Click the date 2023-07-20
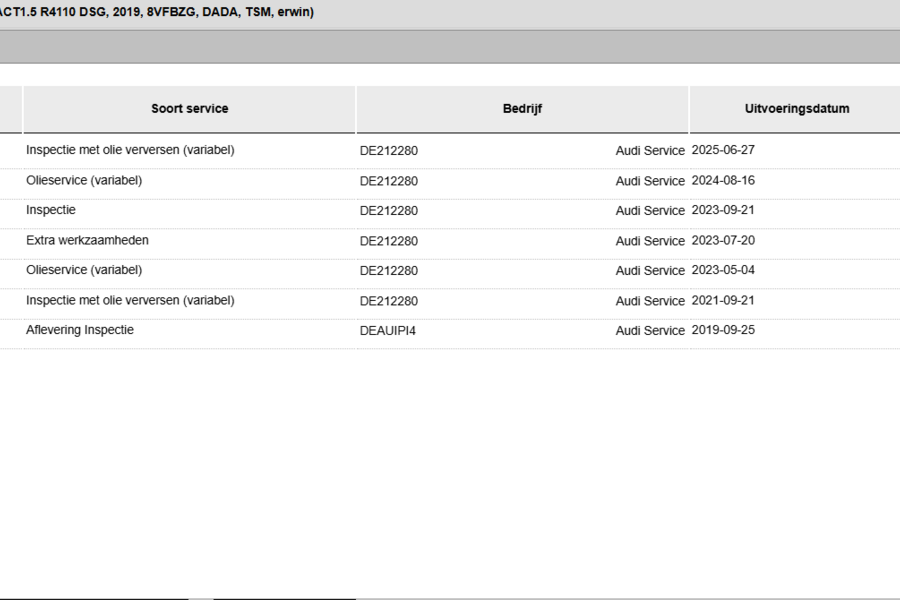900x600 pixels. pos(723,241)
